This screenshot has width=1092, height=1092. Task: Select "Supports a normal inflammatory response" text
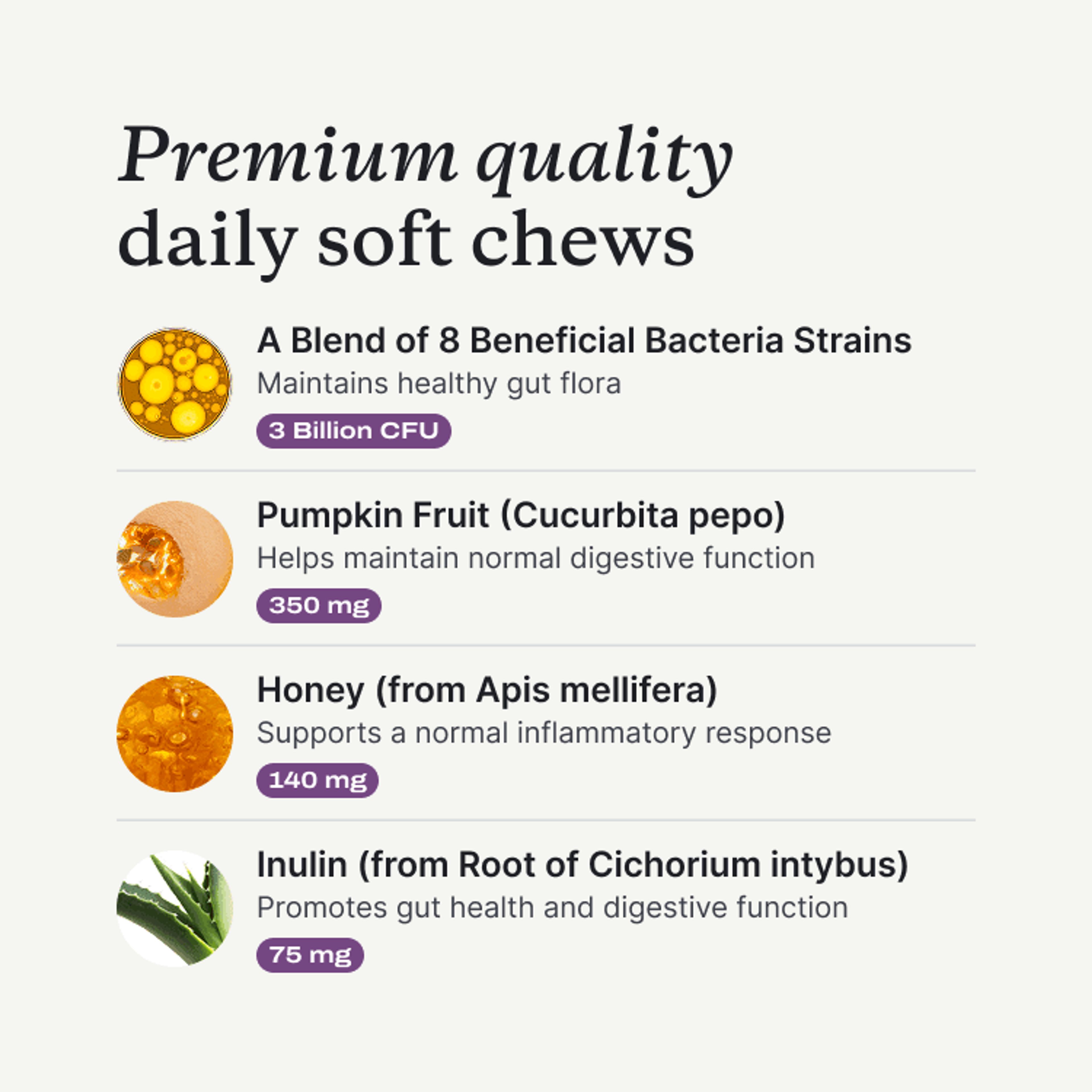pyautogui.click(x=544, y=733)
